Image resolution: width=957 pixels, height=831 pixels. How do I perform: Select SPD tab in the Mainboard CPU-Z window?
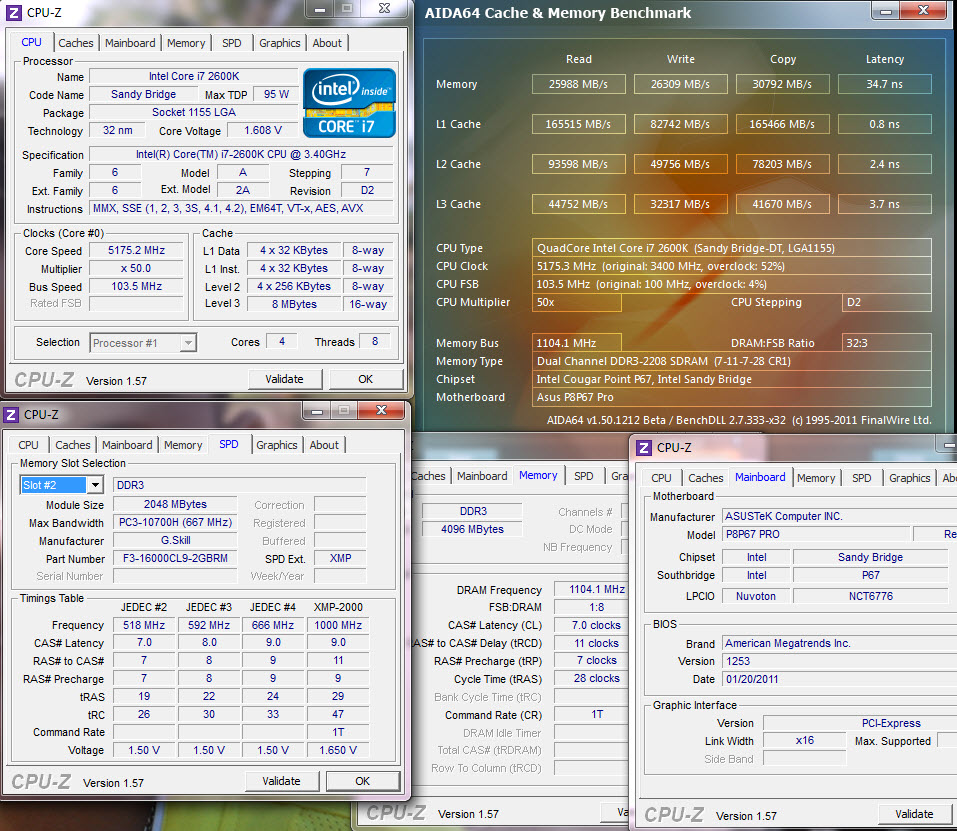click(861, 478)
